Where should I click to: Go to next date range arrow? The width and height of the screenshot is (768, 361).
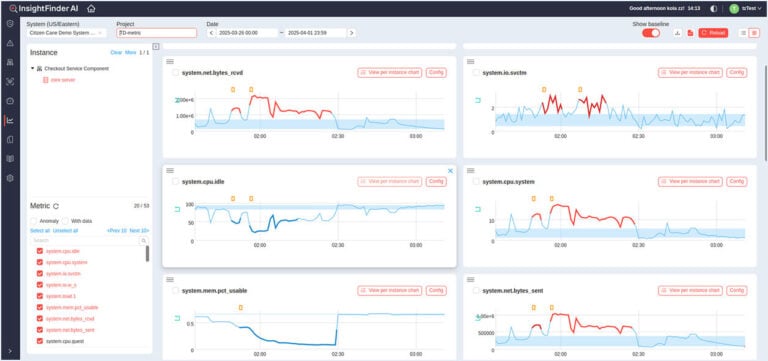click(x=352, y=33)
